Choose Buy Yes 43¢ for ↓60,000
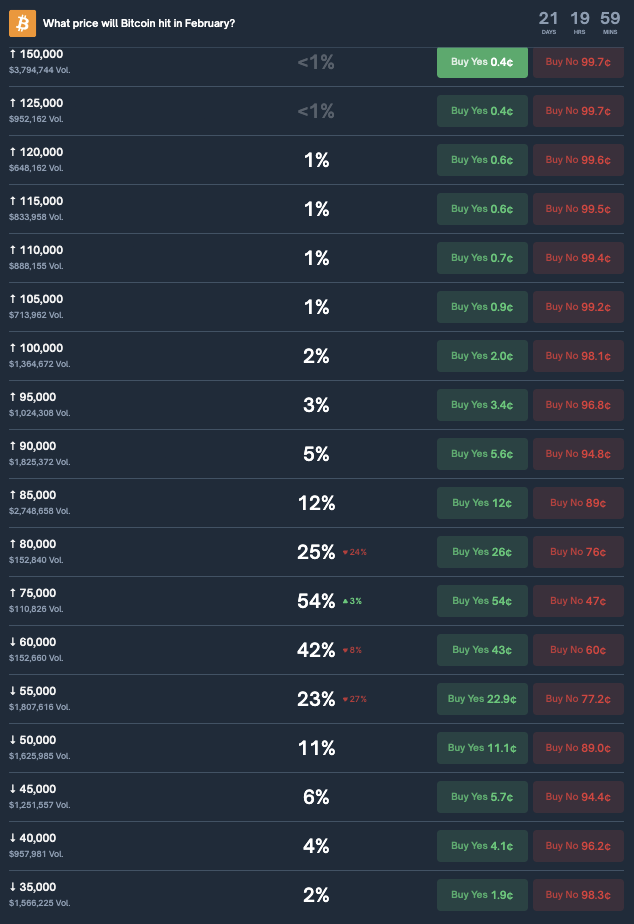Image resolution: width=634 pixels, height=924 pixels. pyautogui.click(x=481, y=650)
